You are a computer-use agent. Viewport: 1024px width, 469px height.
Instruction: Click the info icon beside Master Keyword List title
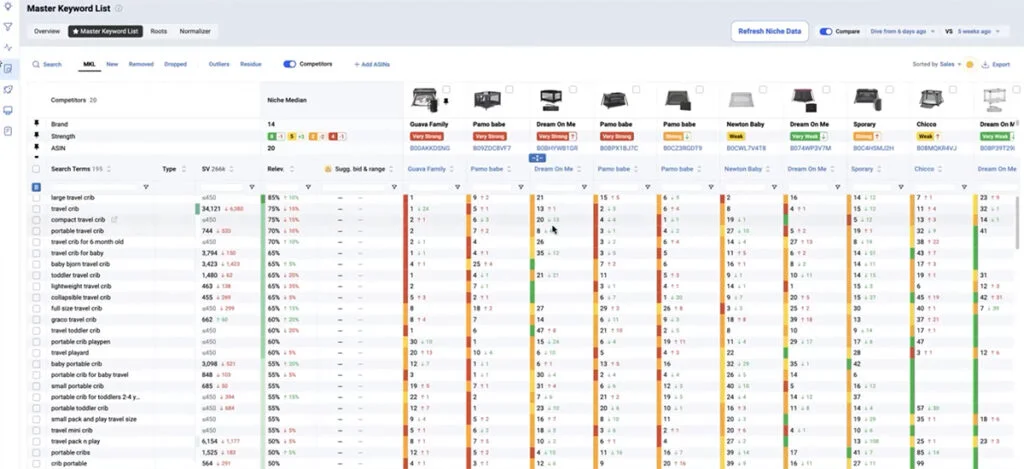[118, 9]
